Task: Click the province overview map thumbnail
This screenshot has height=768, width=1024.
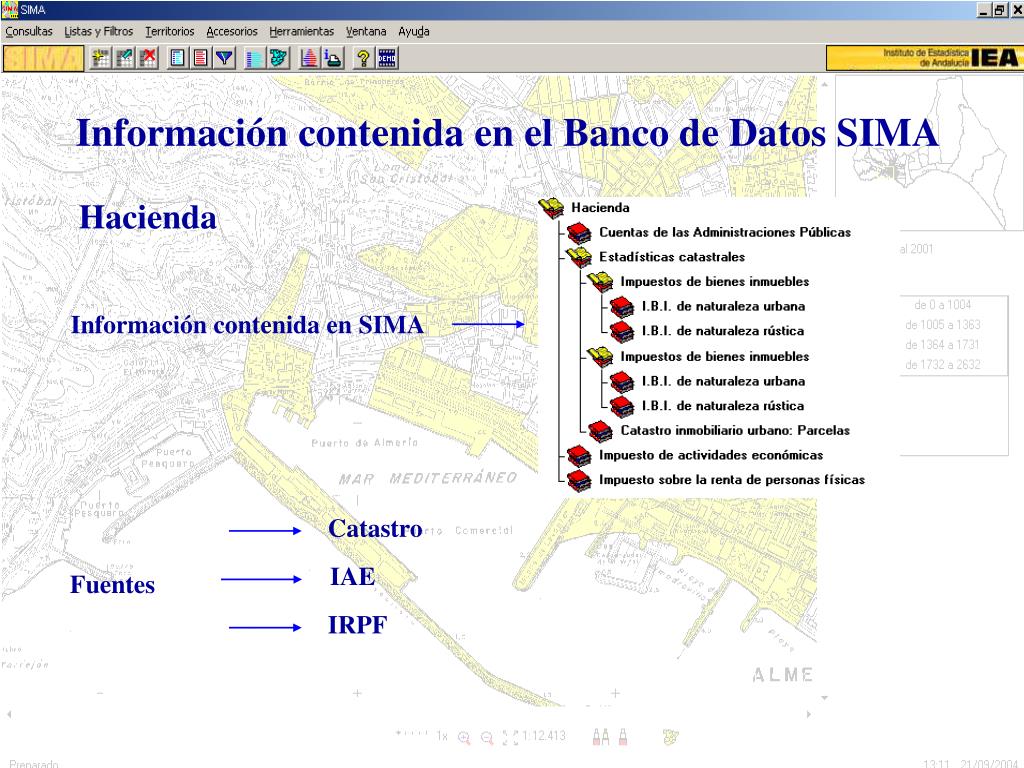Action: point(929,152)
